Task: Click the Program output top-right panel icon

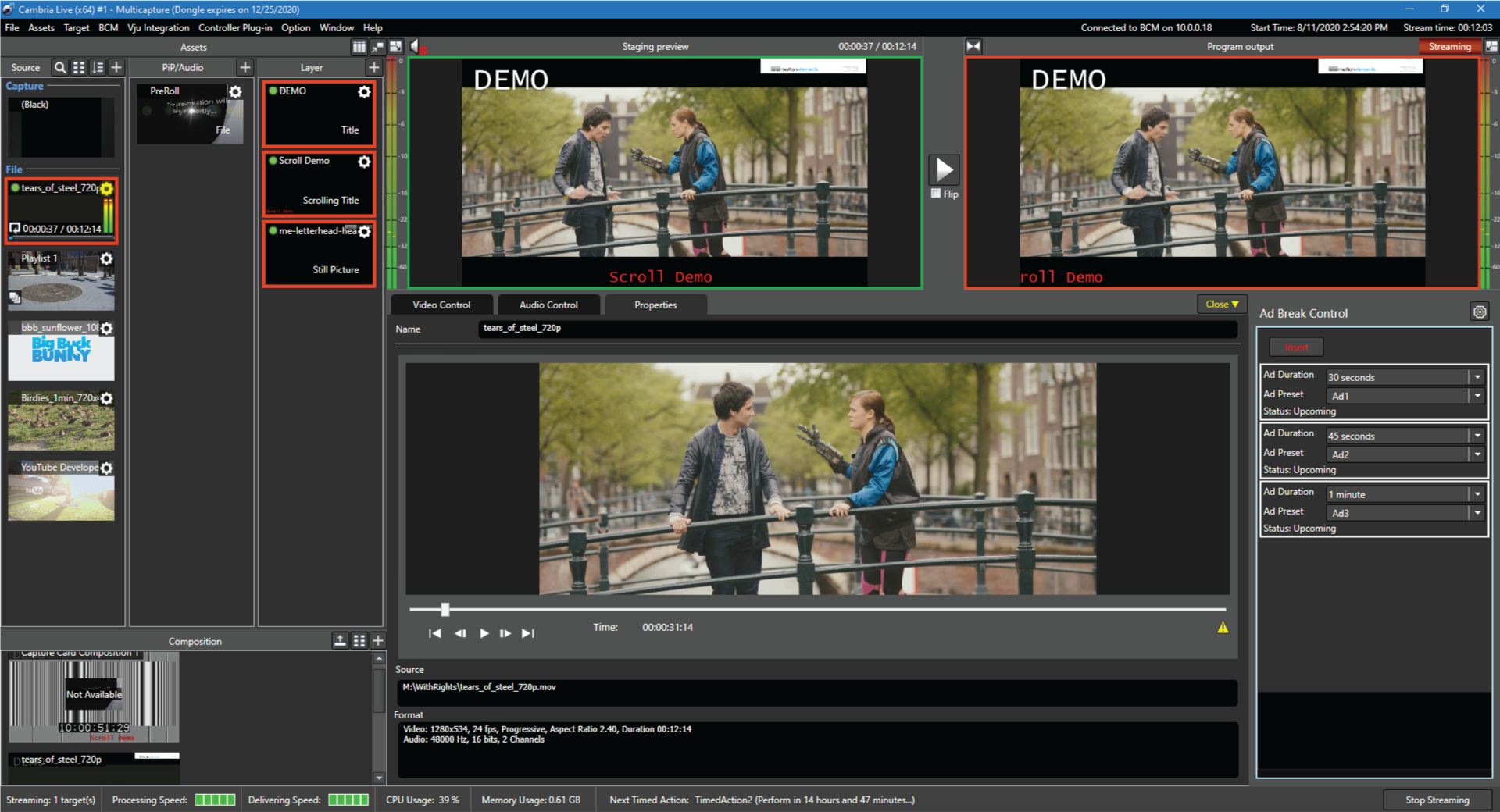Action: click(1491, 47)
